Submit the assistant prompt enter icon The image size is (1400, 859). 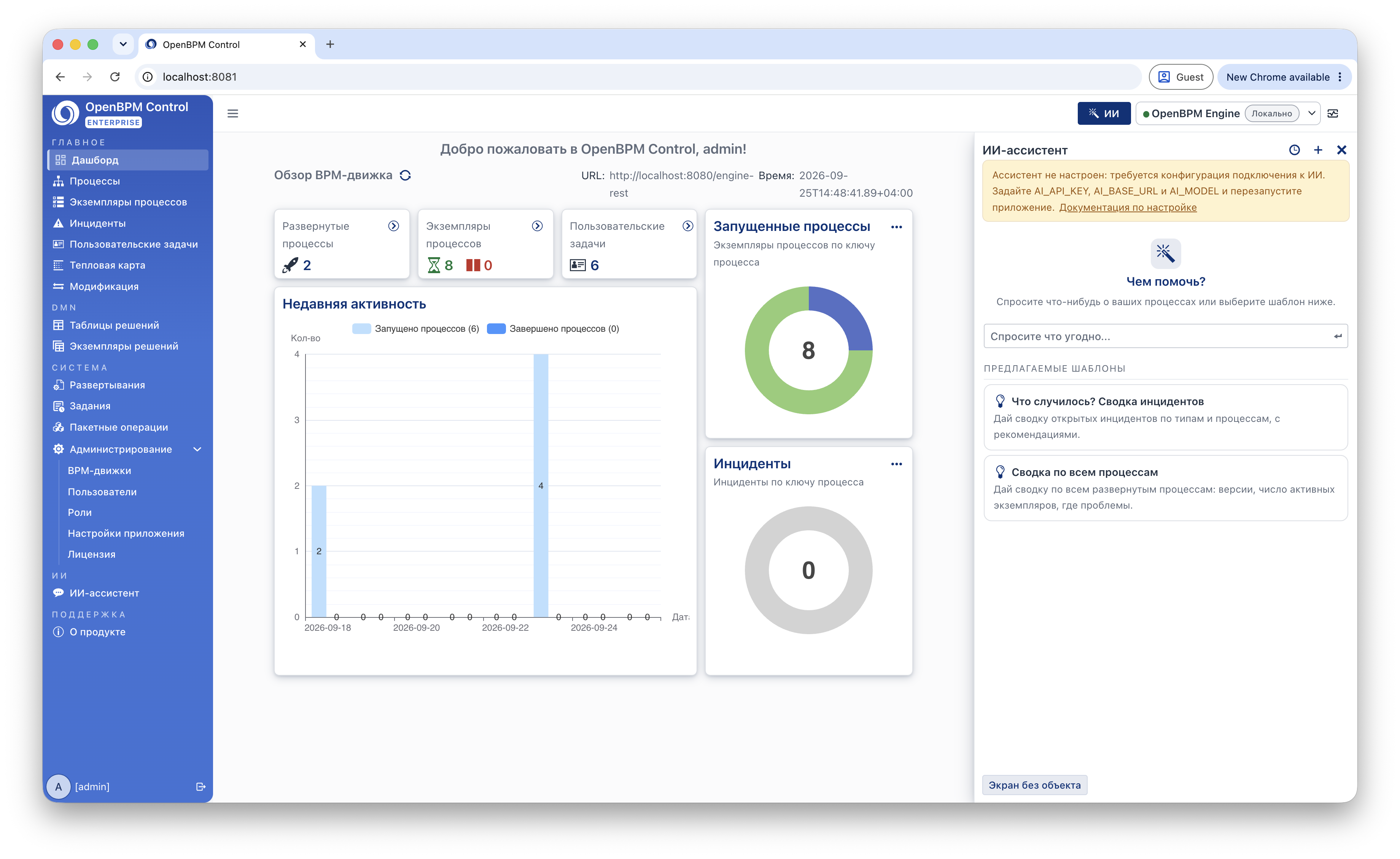tap(1338, 336)
